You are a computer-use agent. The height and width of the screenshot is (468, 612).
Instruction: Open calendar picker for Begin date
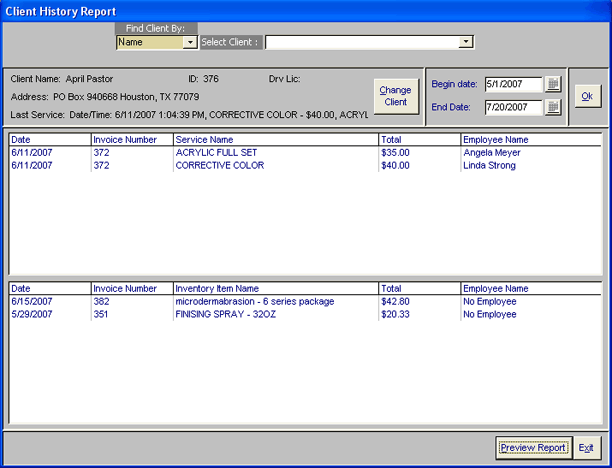(x=553, y=84)
